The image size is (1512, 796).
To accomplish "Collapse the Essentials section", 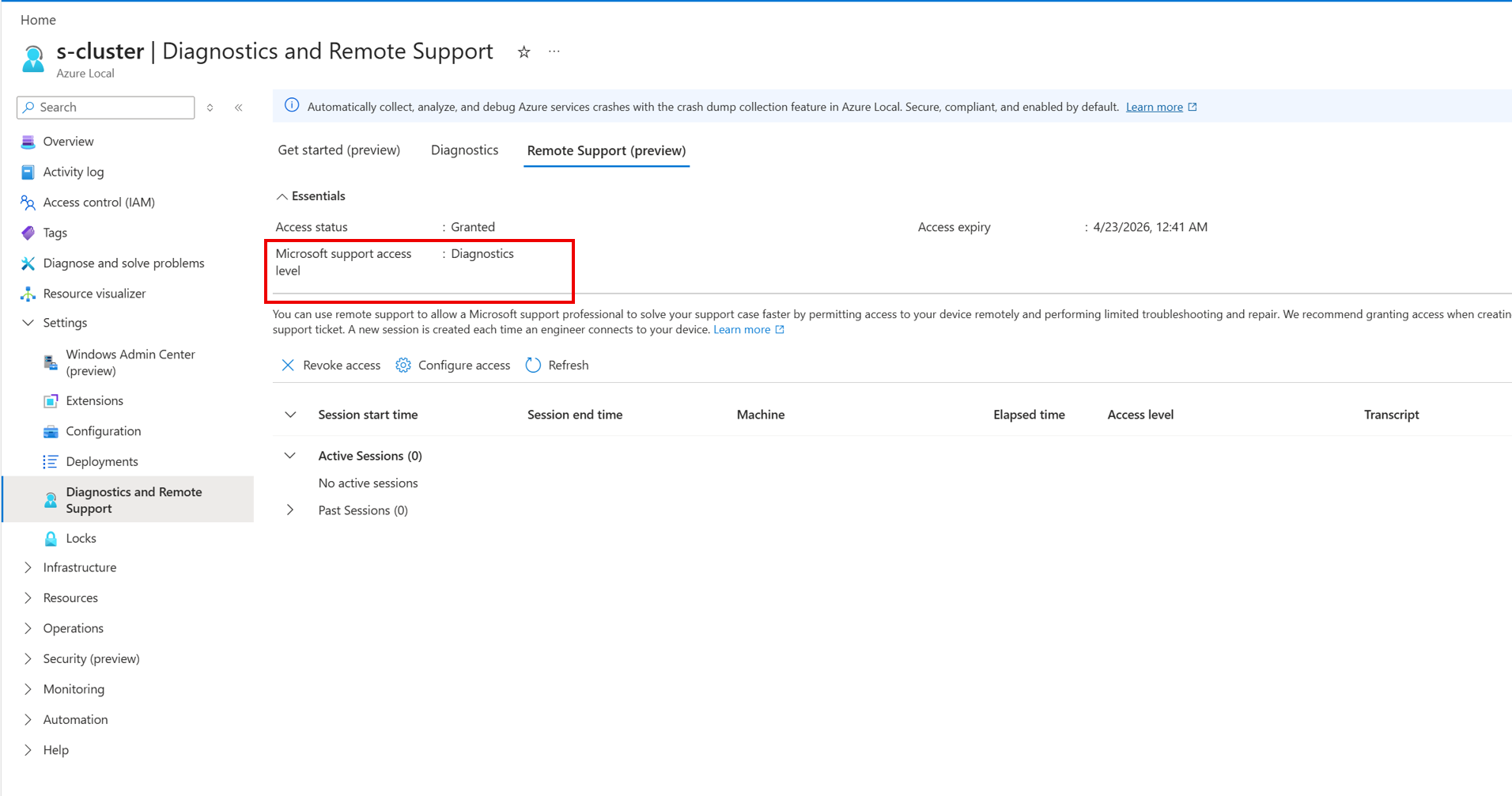I will (x=282, y=196).
